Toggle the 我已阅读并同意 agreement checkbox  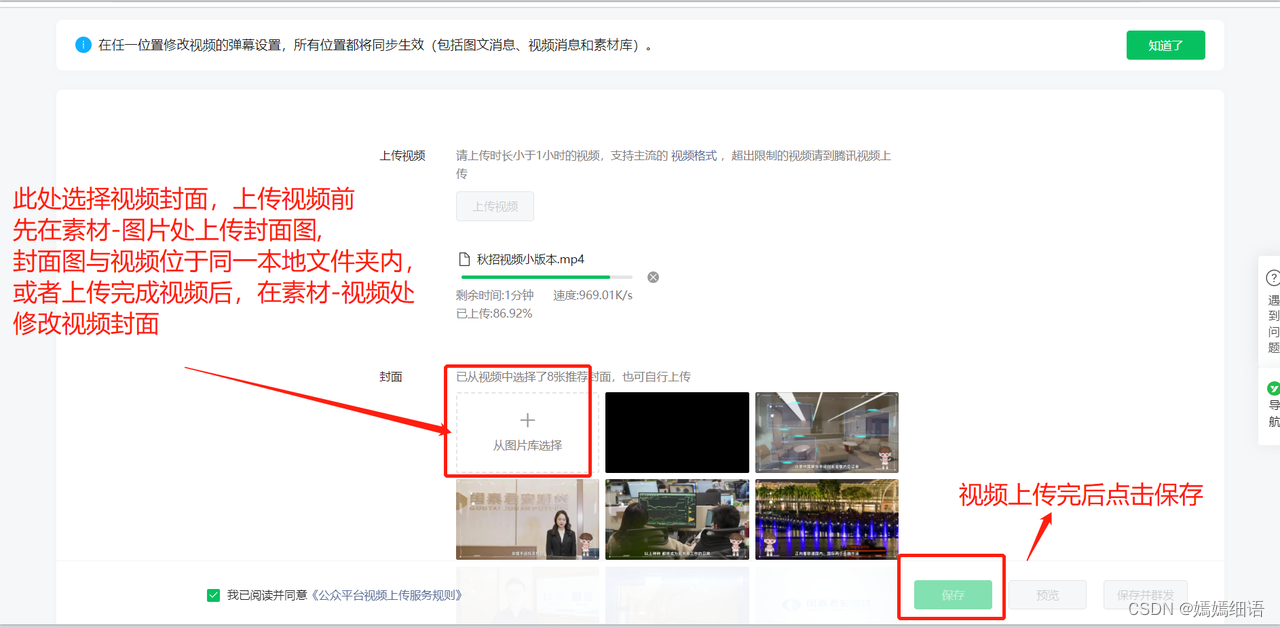point(213,595)
